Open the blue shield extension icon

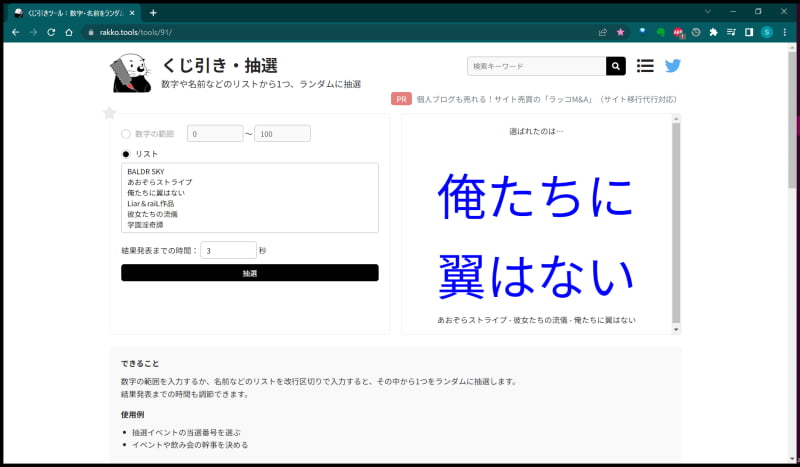(x=642, y=32)
